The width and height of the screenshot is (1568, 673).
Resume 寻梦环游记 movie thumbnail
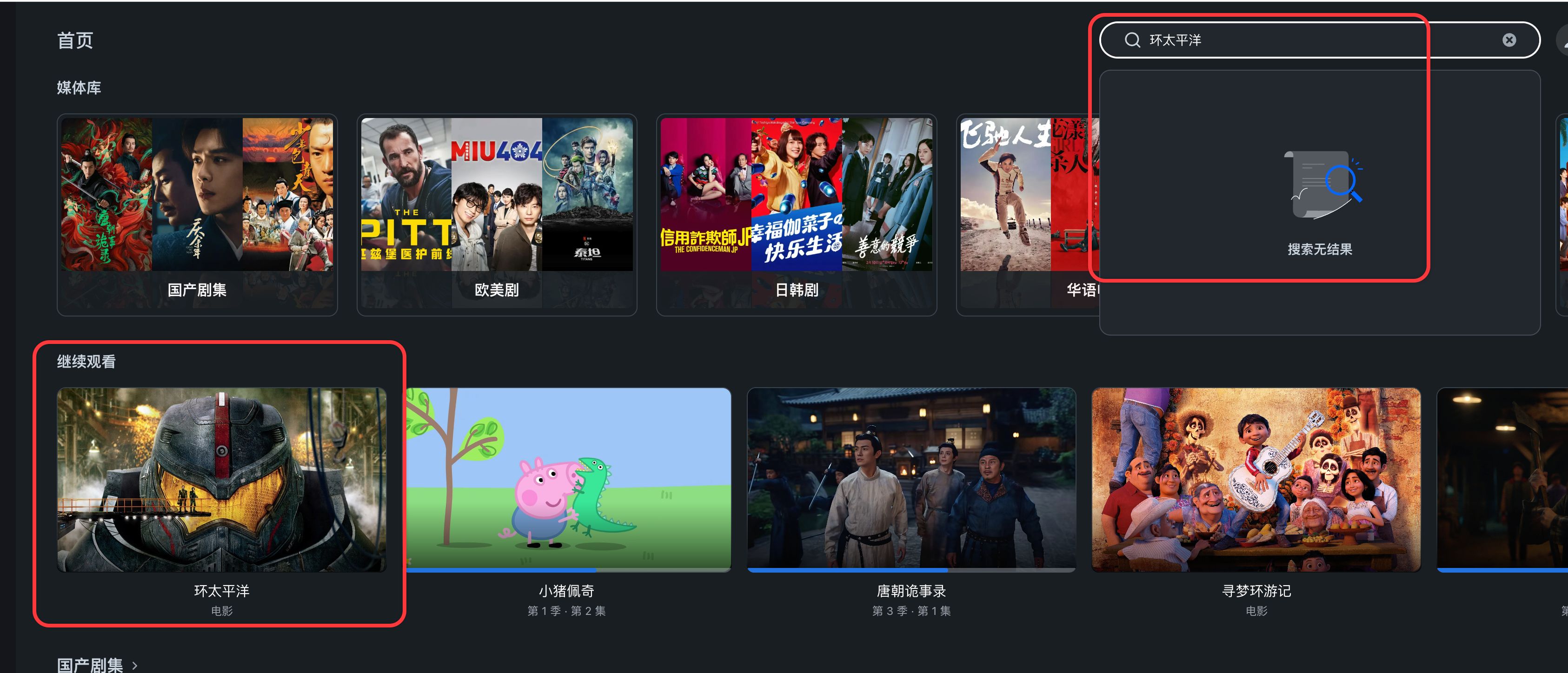click(x=1256, y=480)
